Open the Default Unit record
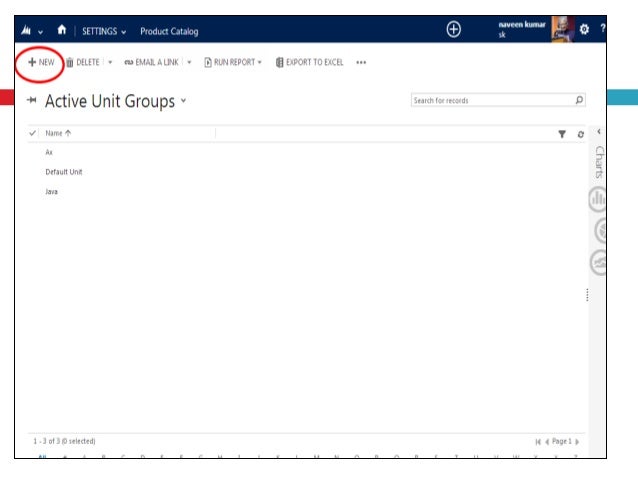 click(64, 172)
